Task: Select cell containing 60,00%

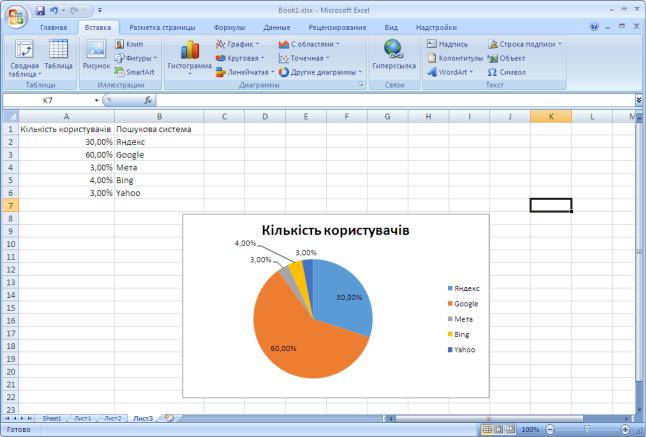Action: pos(67,154)
